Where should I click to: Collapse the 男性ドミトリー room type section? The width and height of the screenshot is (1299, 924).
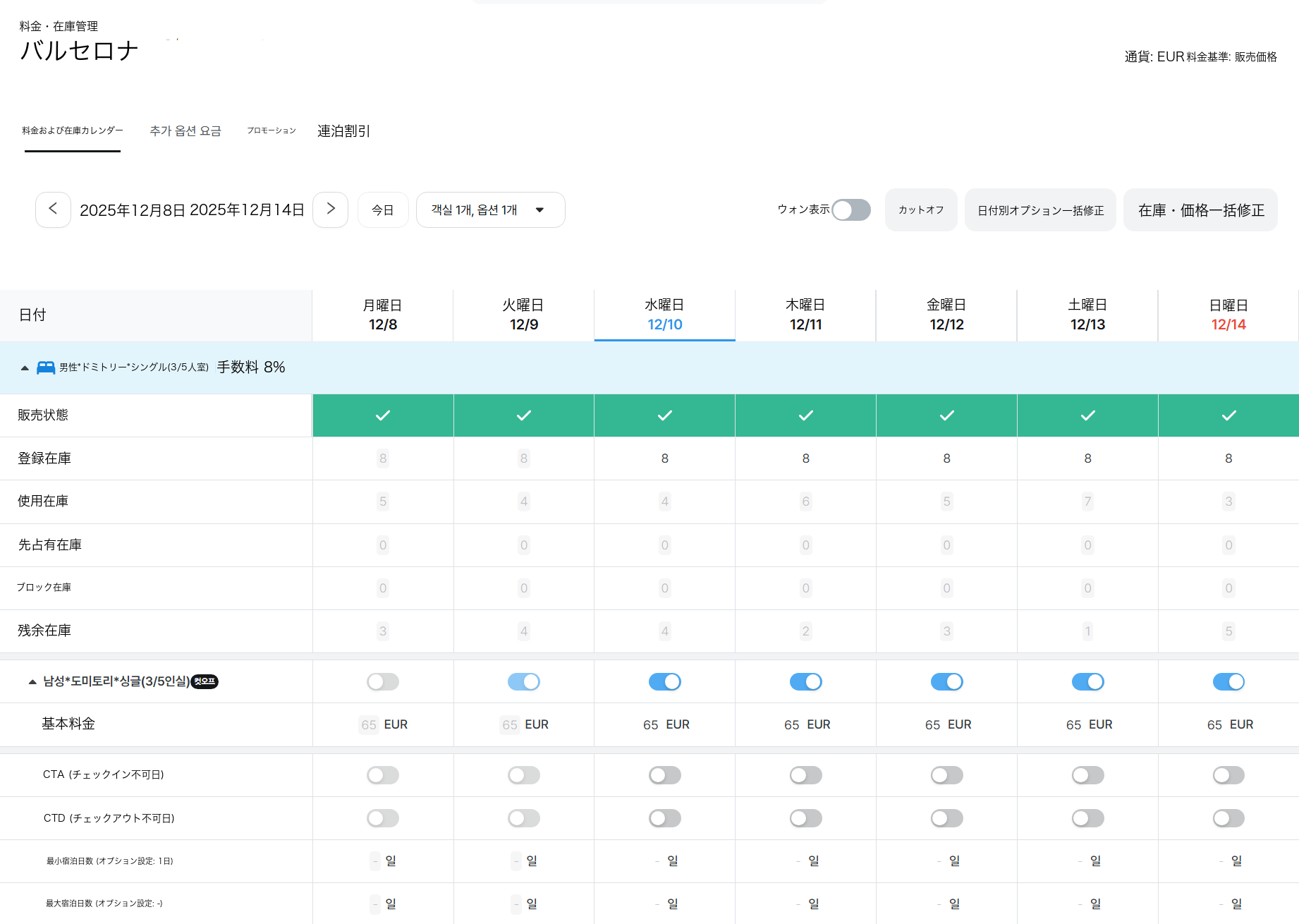(x=25, y=367)
